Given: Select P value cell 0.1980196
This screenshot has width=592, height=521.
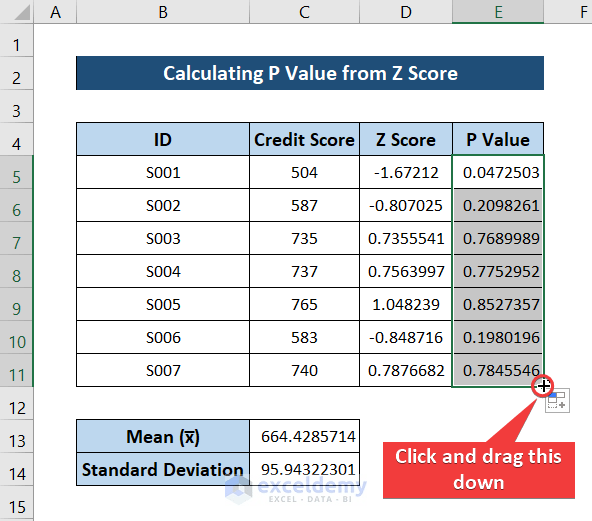Looking at the screenshot, I should tap(498, 337).
